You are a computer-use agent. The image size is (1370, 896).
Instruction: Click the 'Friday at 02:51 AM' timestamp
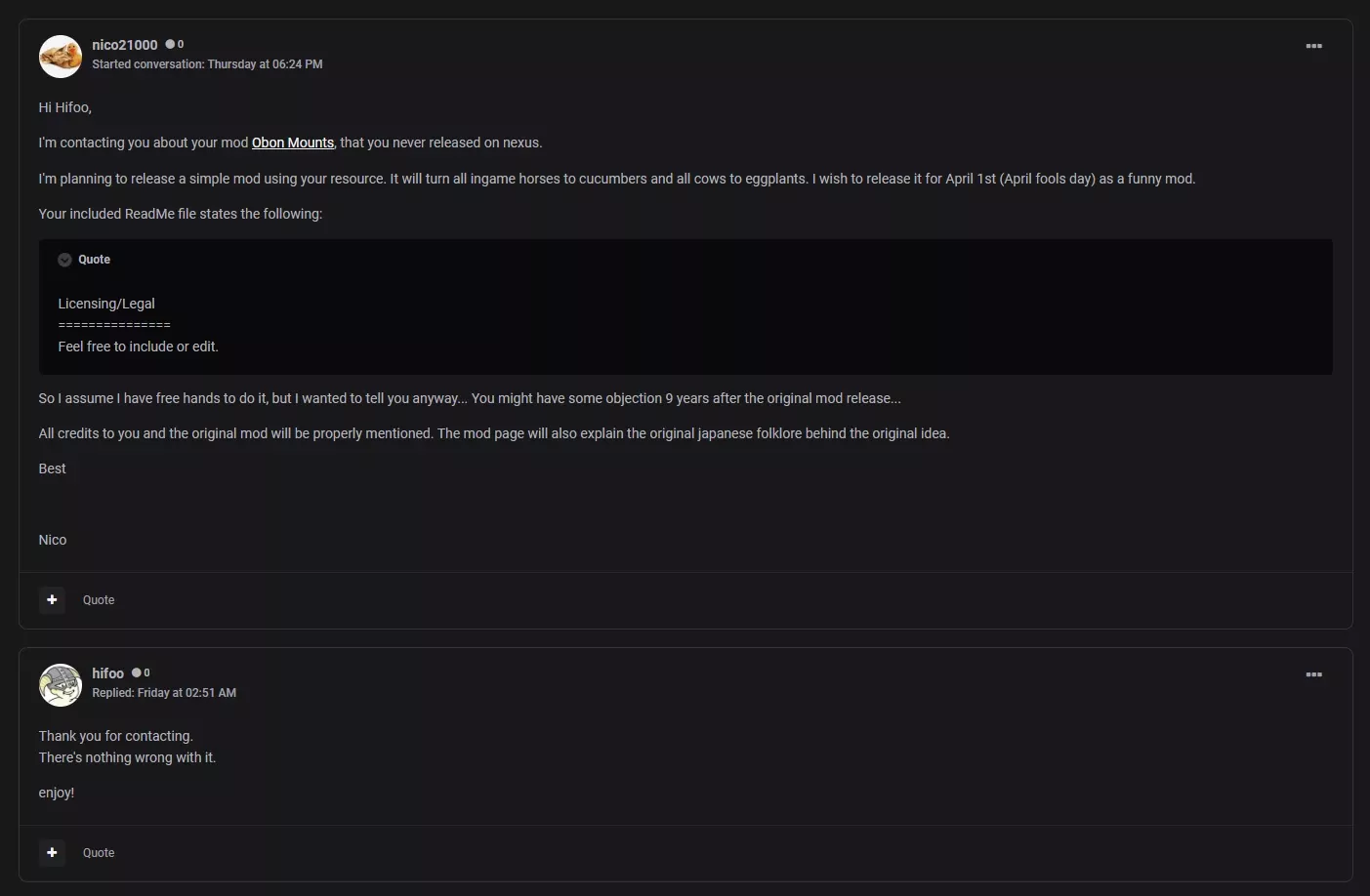(187, 693)
